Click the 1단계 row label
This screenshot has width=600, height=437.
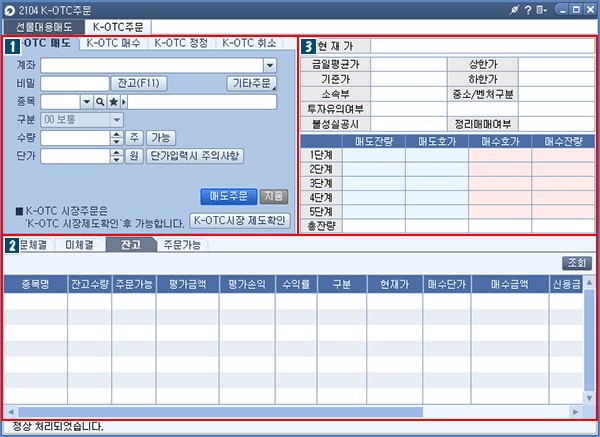(x=321, y=155)
